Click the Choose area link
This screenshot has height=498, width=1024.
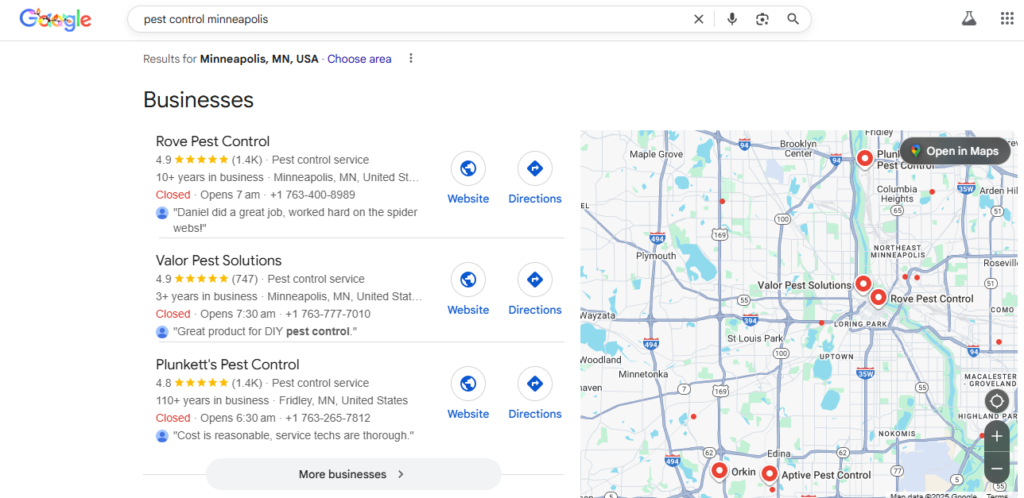[x=359, y=59]
